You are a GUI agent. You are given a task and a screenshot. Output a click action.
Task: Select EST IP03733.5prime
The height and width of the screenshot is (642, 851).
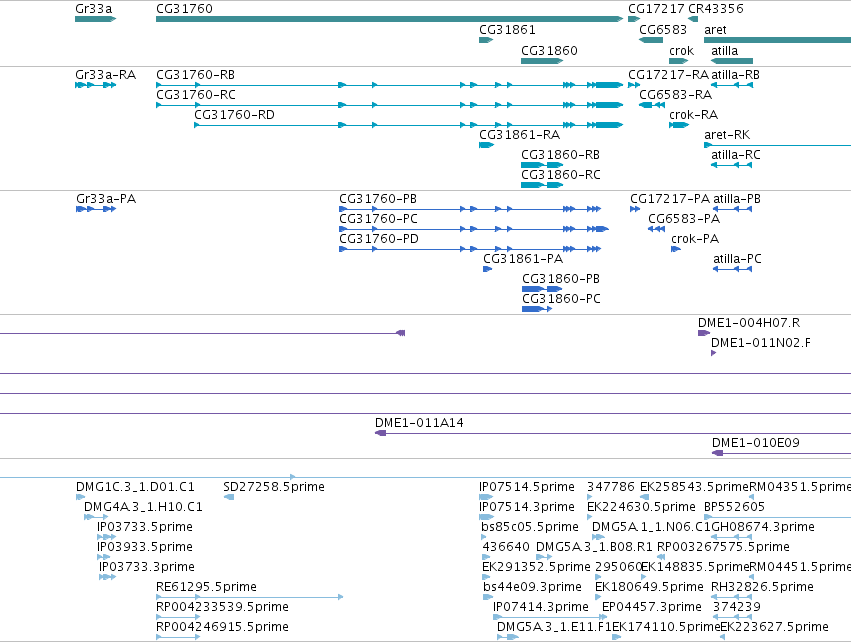[x=145, y=527]
